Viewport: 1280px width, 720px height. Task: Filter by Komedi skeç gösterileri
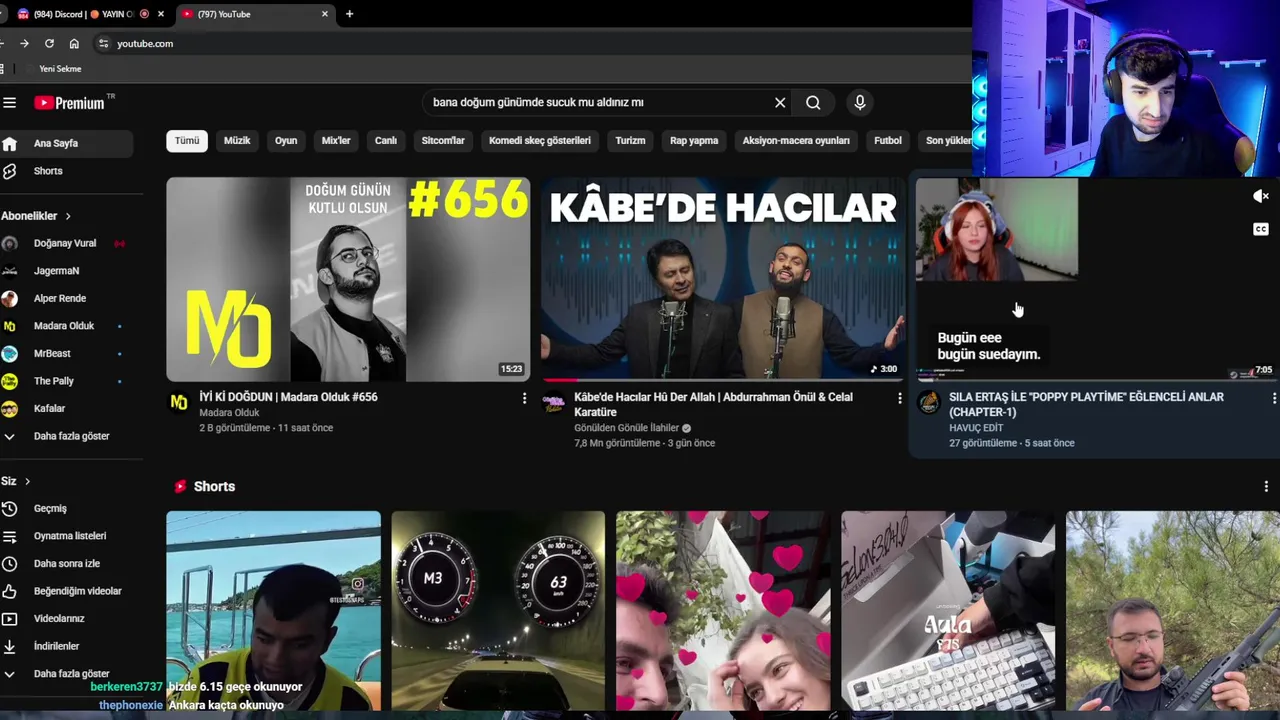(x=540, y=141)
